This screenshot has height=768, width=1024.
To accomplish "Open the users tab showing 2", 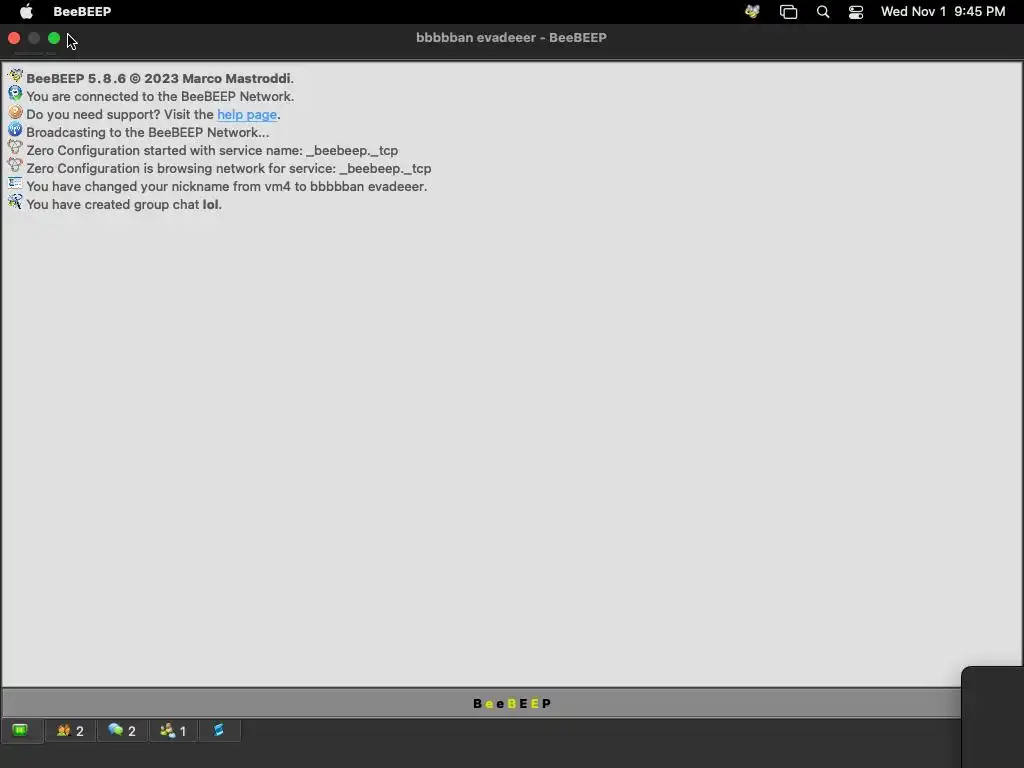I will point(71,730).
